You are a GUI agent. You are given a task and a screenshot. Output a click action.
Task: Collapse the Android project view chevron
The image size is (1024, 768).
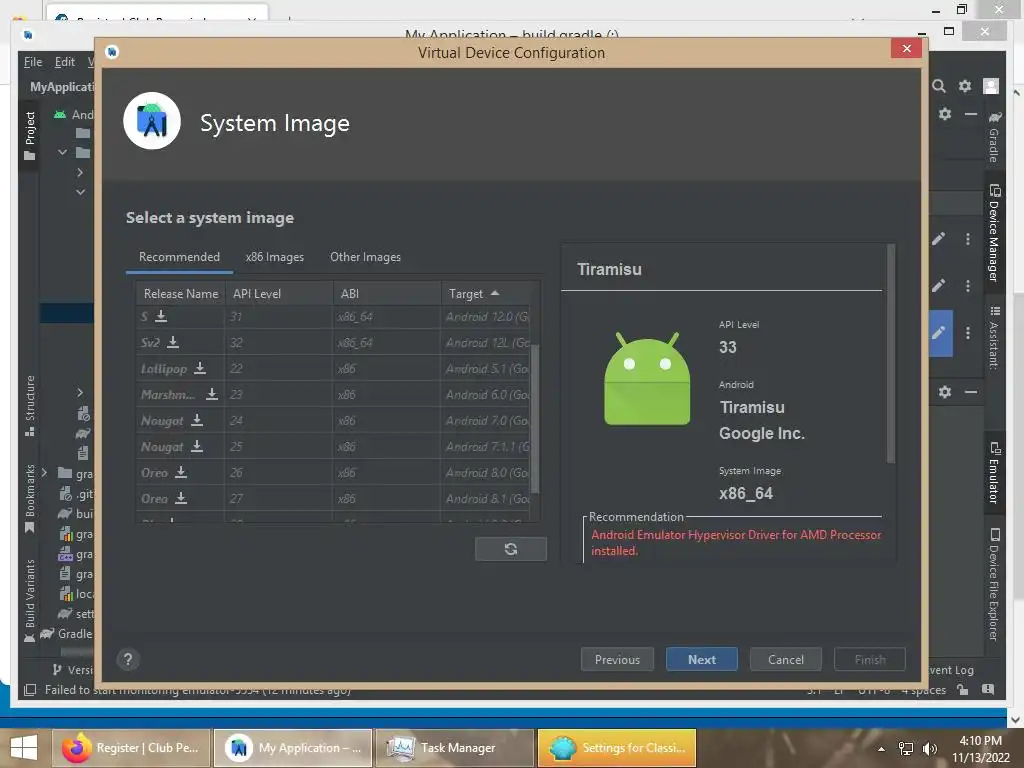click(x=62, y=152)
